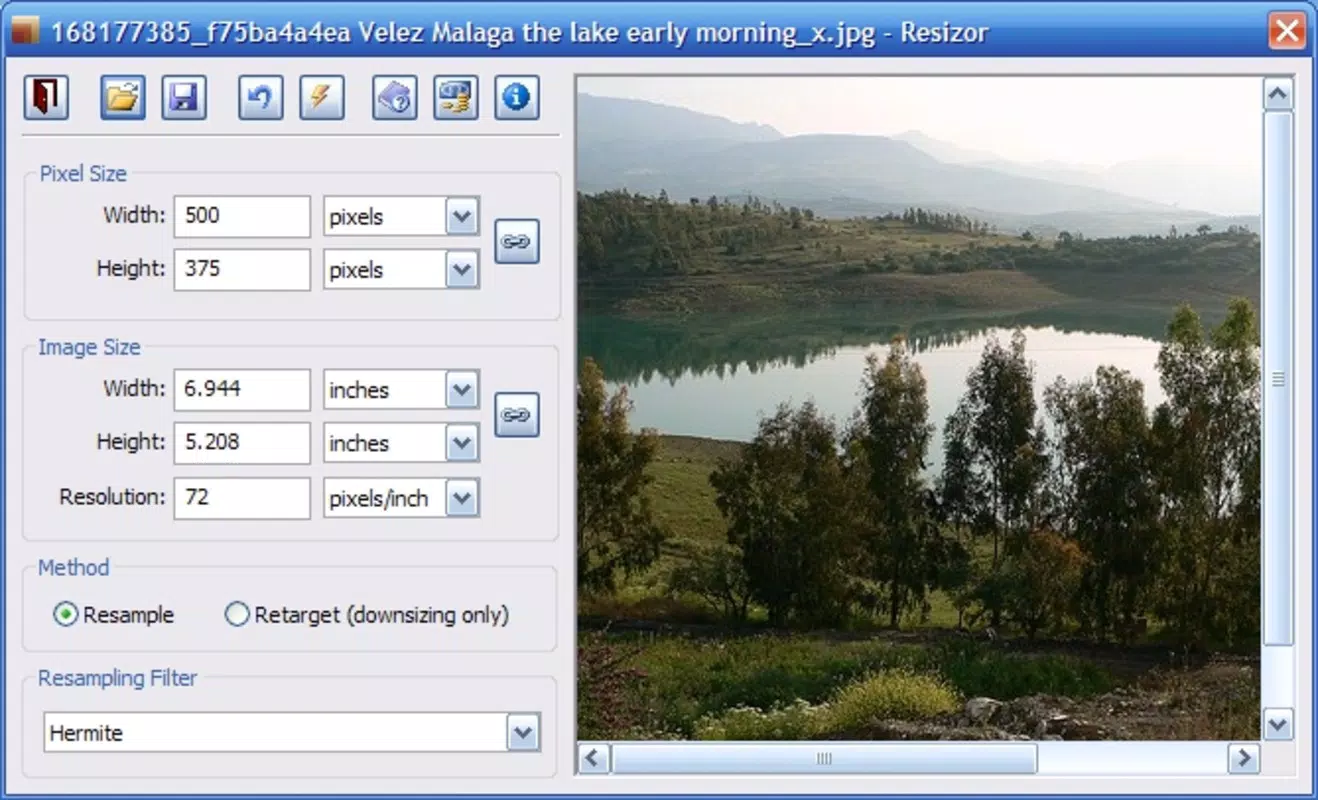
Task: Click the donate coins icon
Action: pyautogui.click(x=456, y=98)
